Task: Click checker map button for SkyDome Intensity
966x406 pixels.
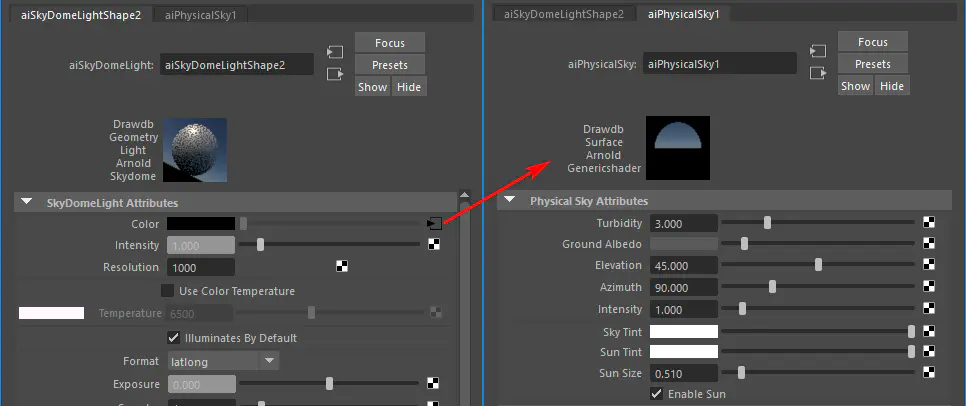Action: [x=433, y=244]
